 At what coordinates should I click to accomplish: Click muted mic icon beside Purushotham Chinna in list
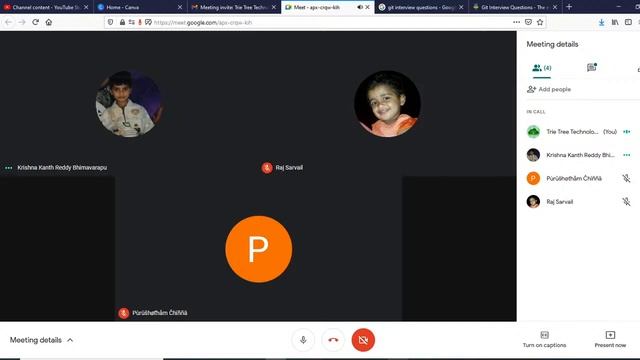click(626, 178)
